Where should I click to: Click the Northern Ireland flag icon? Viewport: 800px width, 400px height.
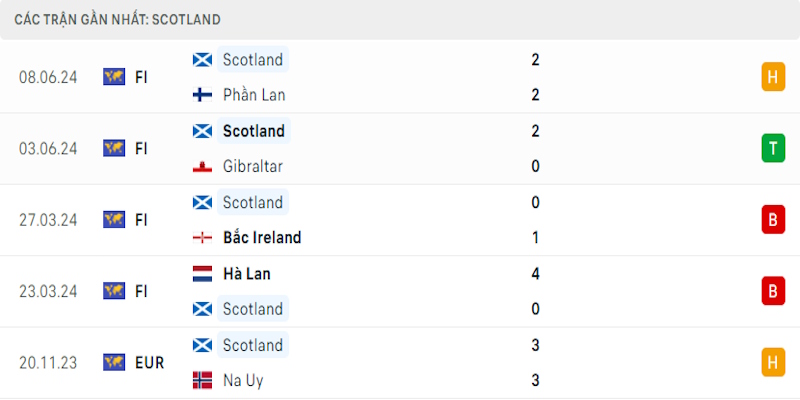pyautogui.click(x=202, y=238)
